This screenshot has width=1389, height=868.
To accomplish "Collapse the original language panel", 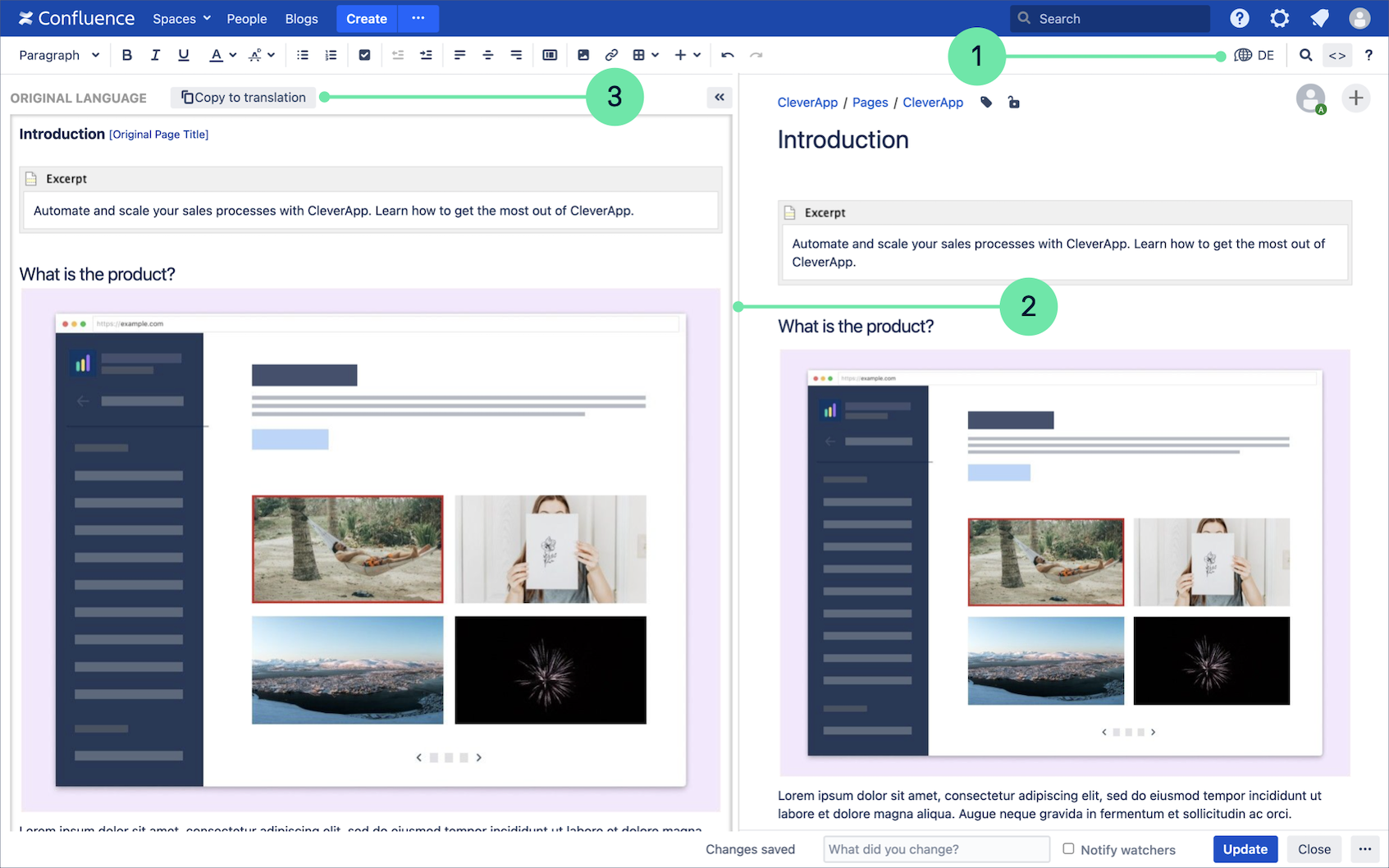I will [720, 97].
